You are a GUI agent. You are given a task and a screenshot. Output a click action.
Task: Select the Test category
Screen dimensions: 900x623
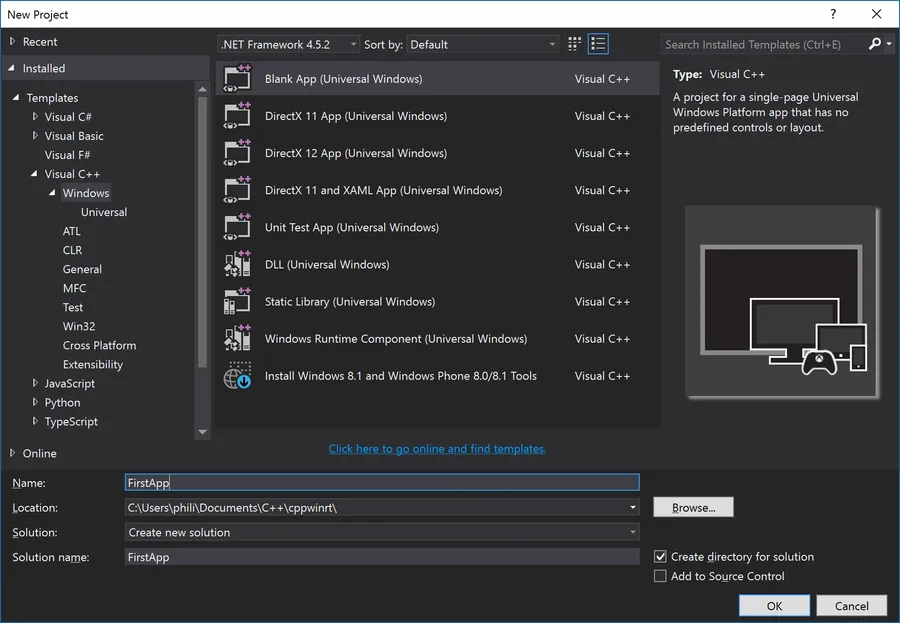click(x=73, y=307)
